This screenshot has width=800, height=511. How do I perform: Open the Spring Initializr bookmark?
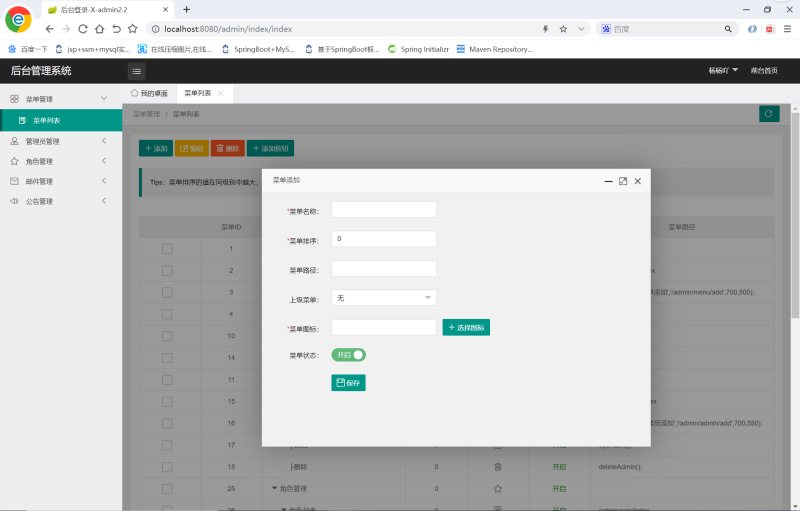418,49
